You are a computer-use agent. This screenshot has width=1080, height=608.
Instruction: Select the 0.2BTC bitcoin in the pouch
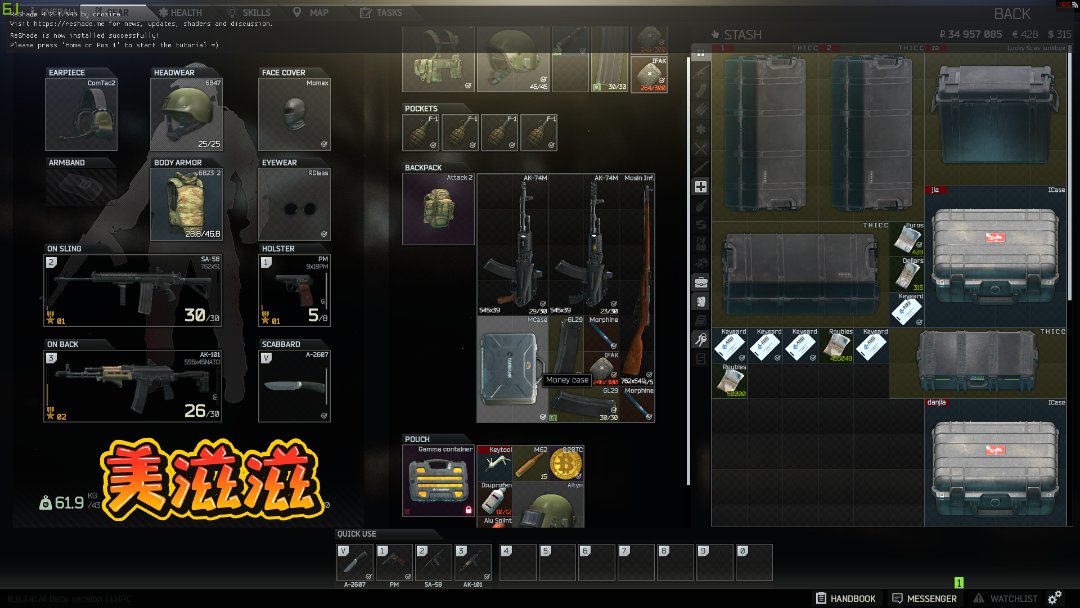point(566,463)
